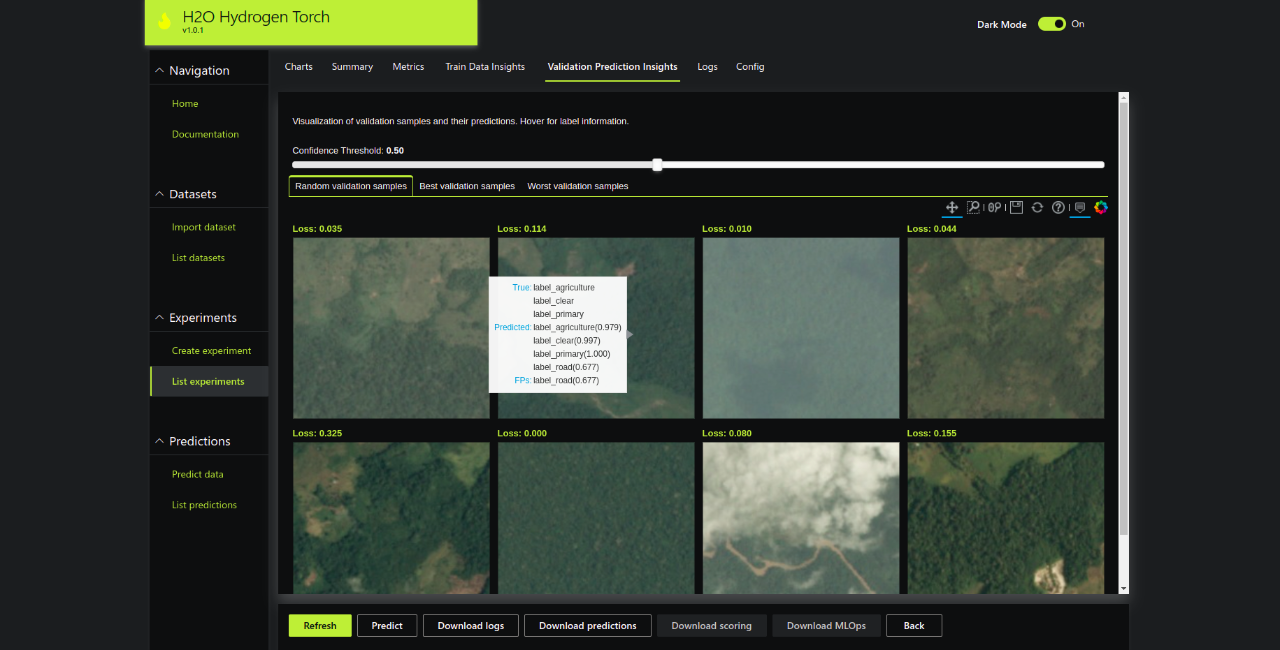Screen dimensions: 1280x650
Task: Open the plot help icon
Action: 1058,207
